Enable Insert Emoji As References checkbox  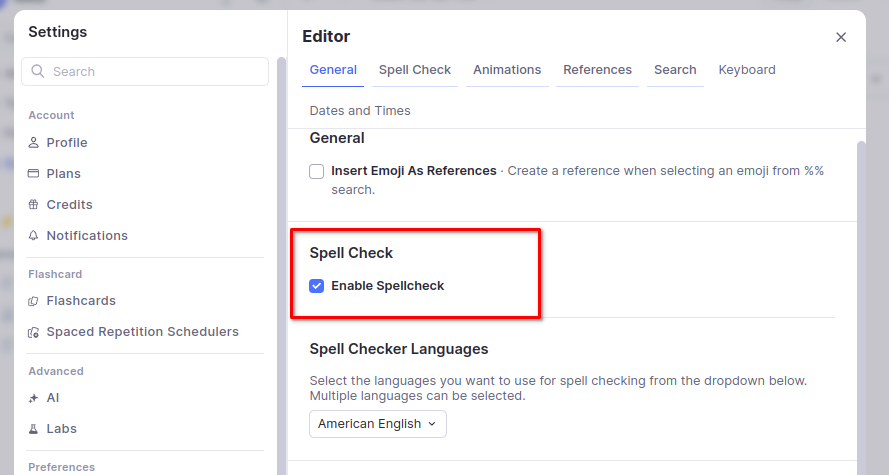tap(317, 171)
